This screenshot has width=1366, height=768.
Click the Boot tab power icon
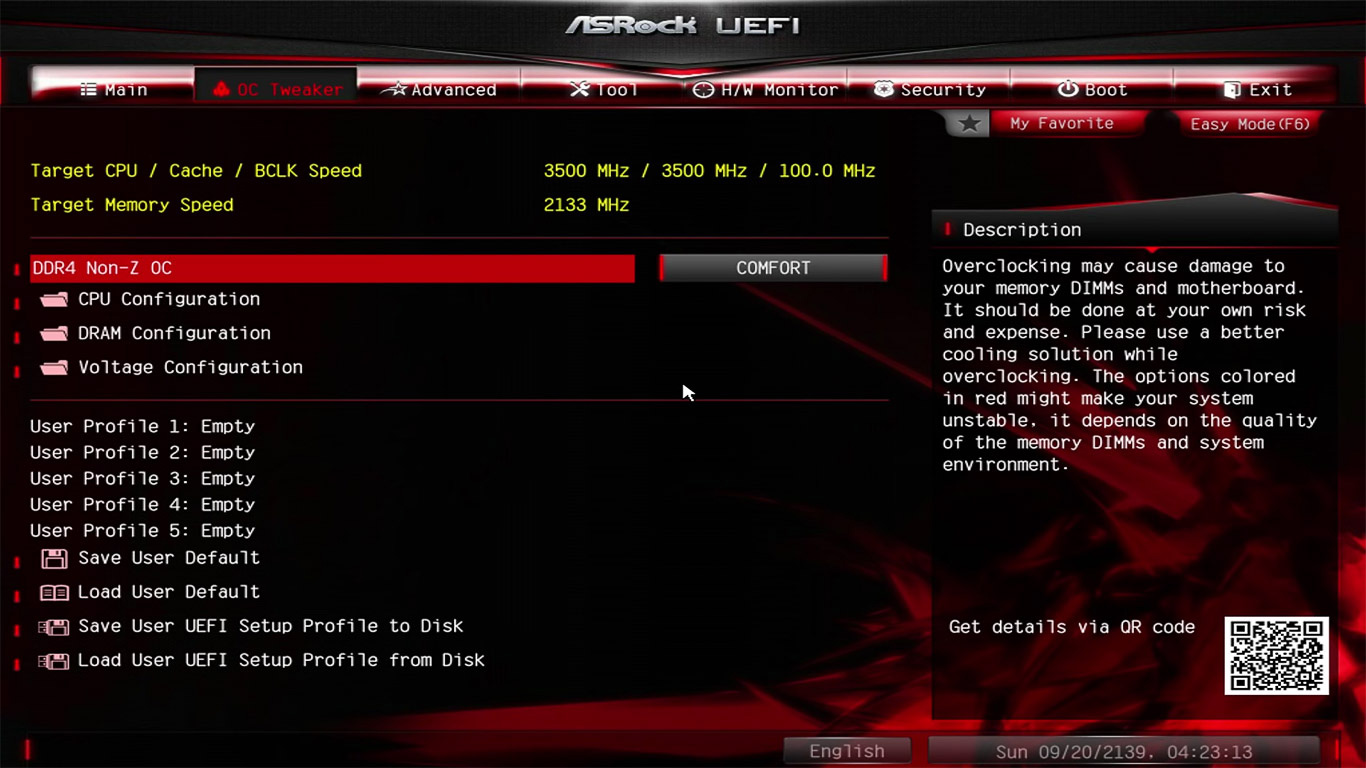tap(1068, 90)
